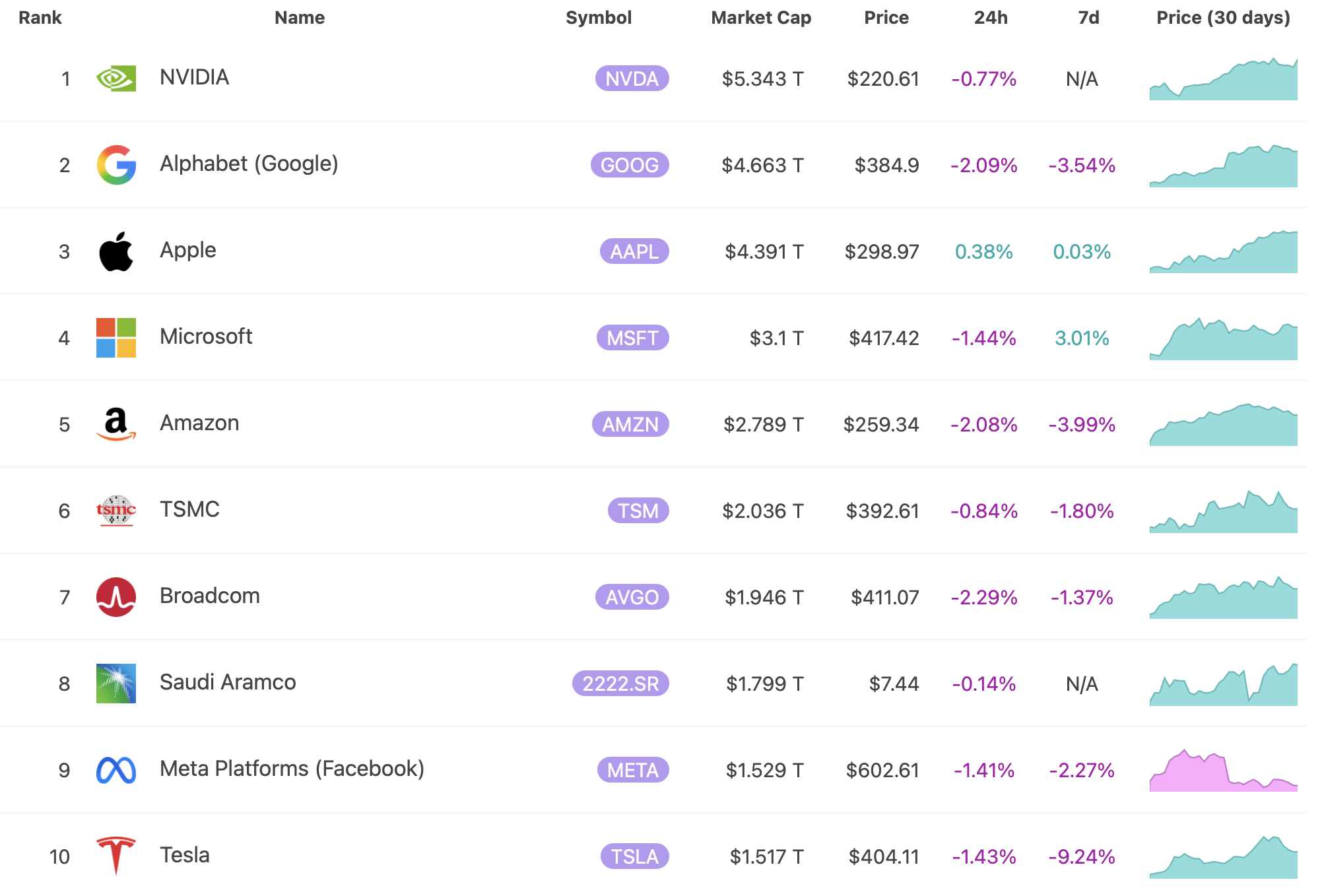Click the TSLA symbol badge

pyautogui.click(x=635, y=856)
